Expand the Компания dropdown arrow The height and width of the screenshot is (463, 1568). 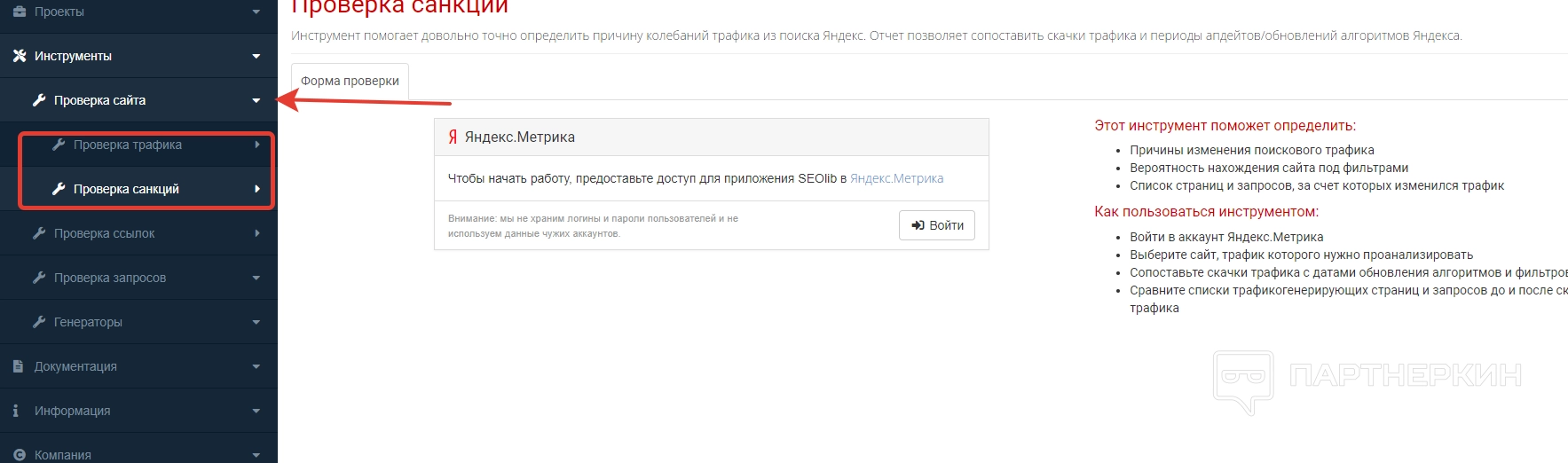point(256,456)
